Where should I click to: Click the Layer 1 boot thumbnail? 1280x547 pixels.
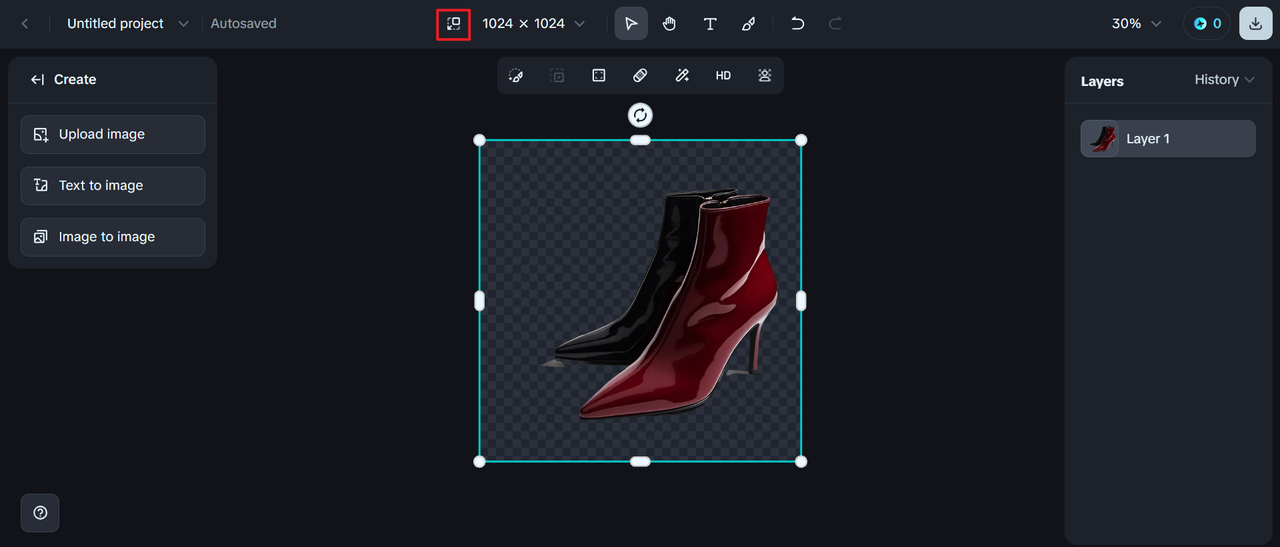[x=1102, y=139]
